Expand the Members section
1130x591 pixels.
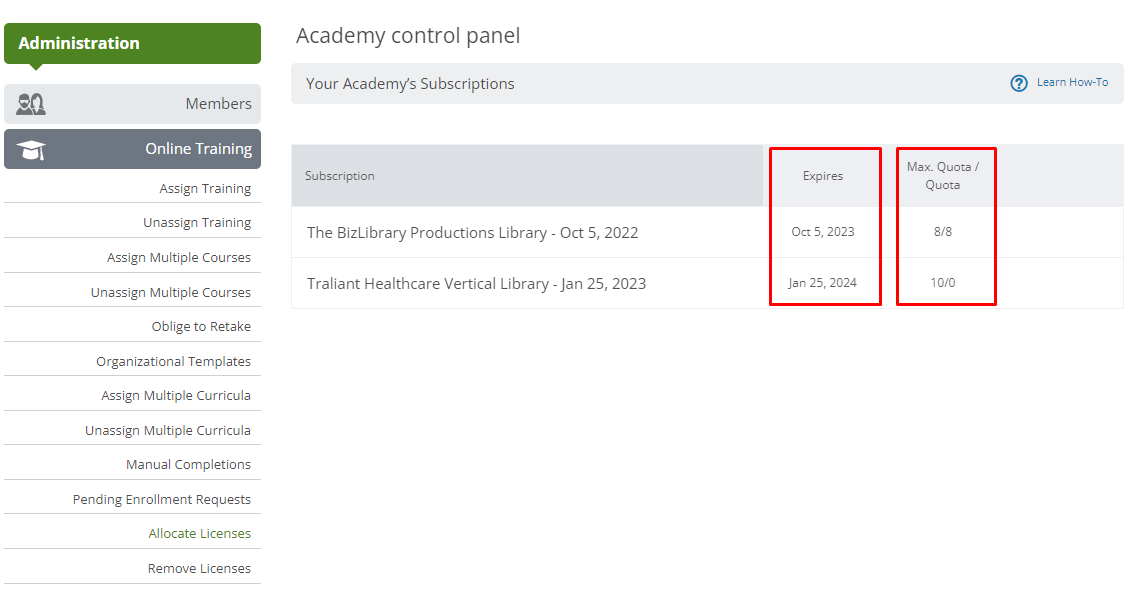click(133, 104)
